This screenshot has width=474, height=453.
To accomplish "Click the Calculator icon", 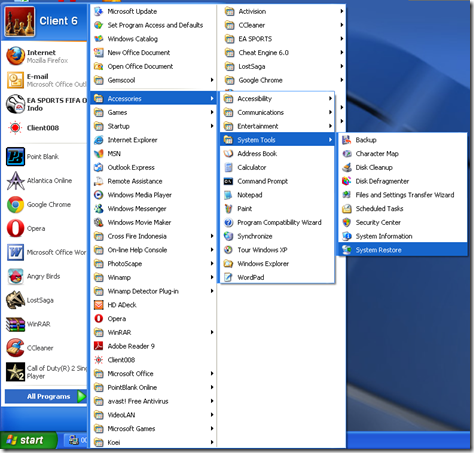I will click(x=228, y=167).
